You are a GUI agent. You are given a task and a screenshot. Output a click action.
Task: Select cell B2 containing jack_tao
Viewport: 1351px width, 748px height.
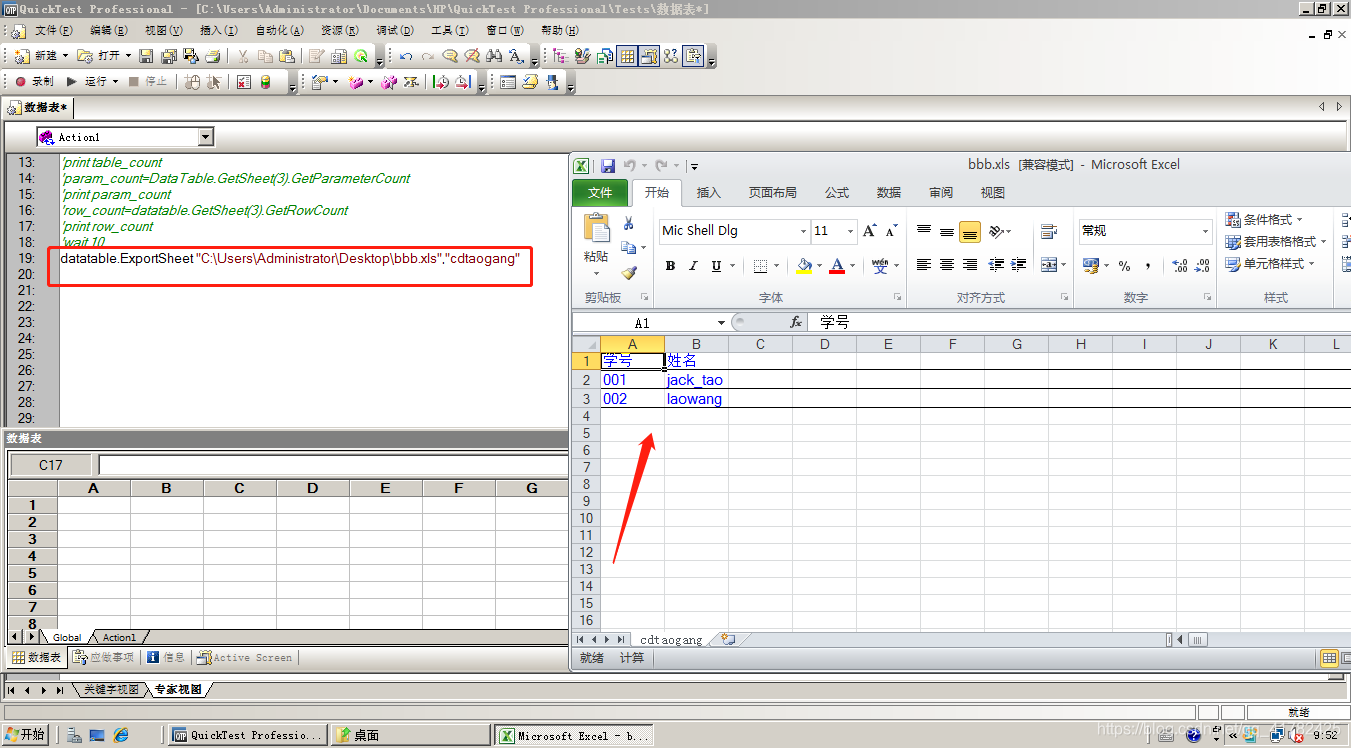tap(696, 380)
